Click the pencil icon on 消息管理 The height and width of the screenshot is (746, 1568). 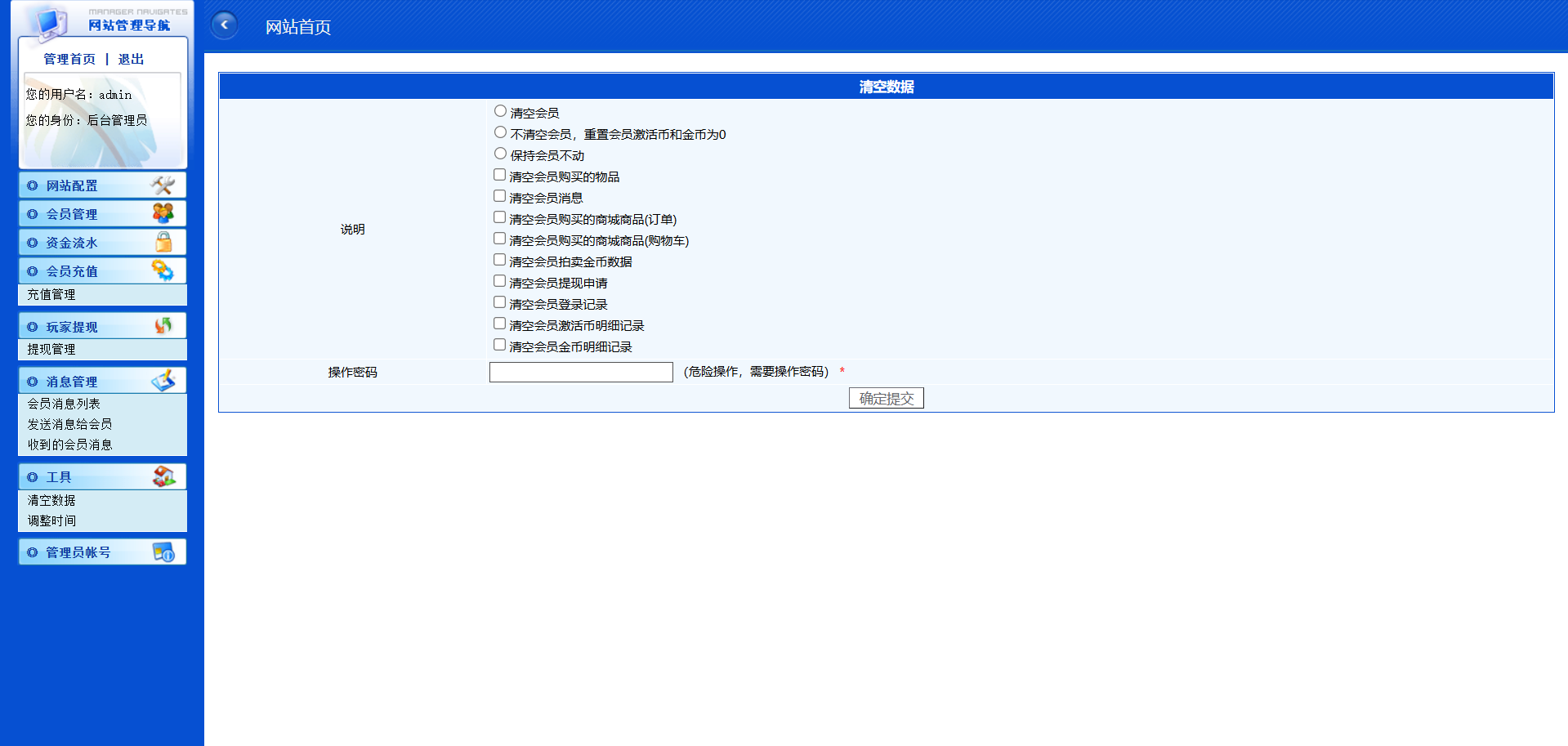(x=163, y=381)
